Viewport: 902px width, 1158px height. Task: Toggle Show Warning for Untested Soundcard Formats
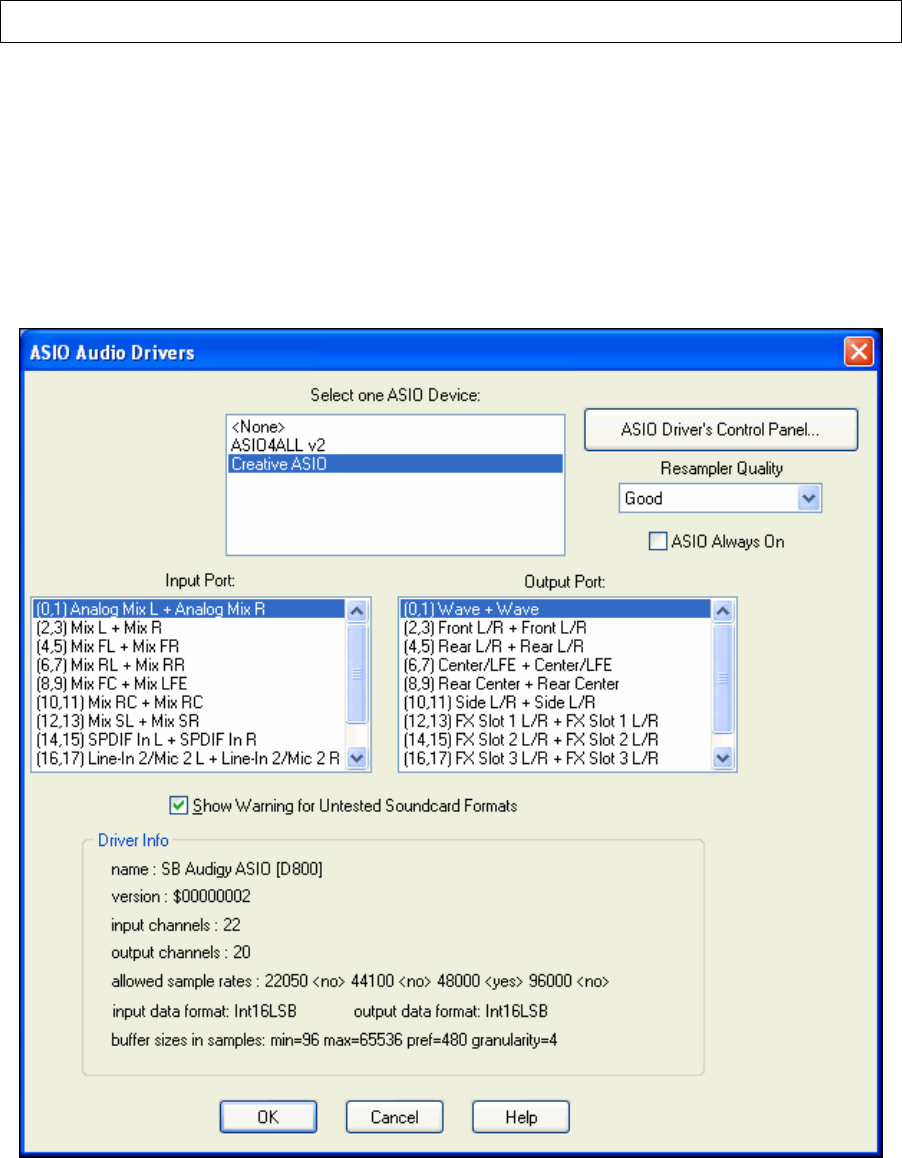[x=178, y=806]
